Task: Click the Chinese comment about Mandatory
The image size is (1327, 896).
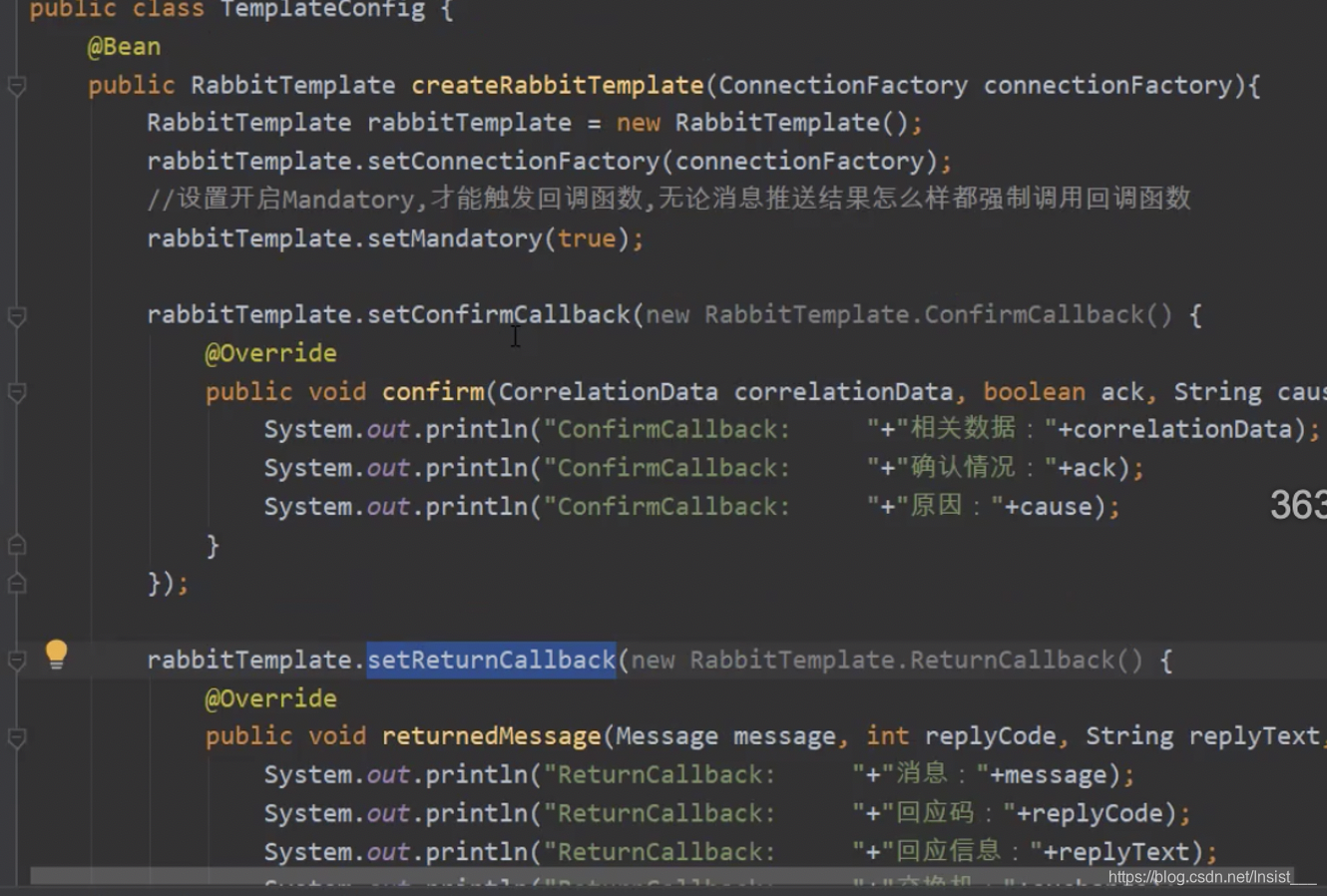Action: pyautogui.click(x=668, y=199)
